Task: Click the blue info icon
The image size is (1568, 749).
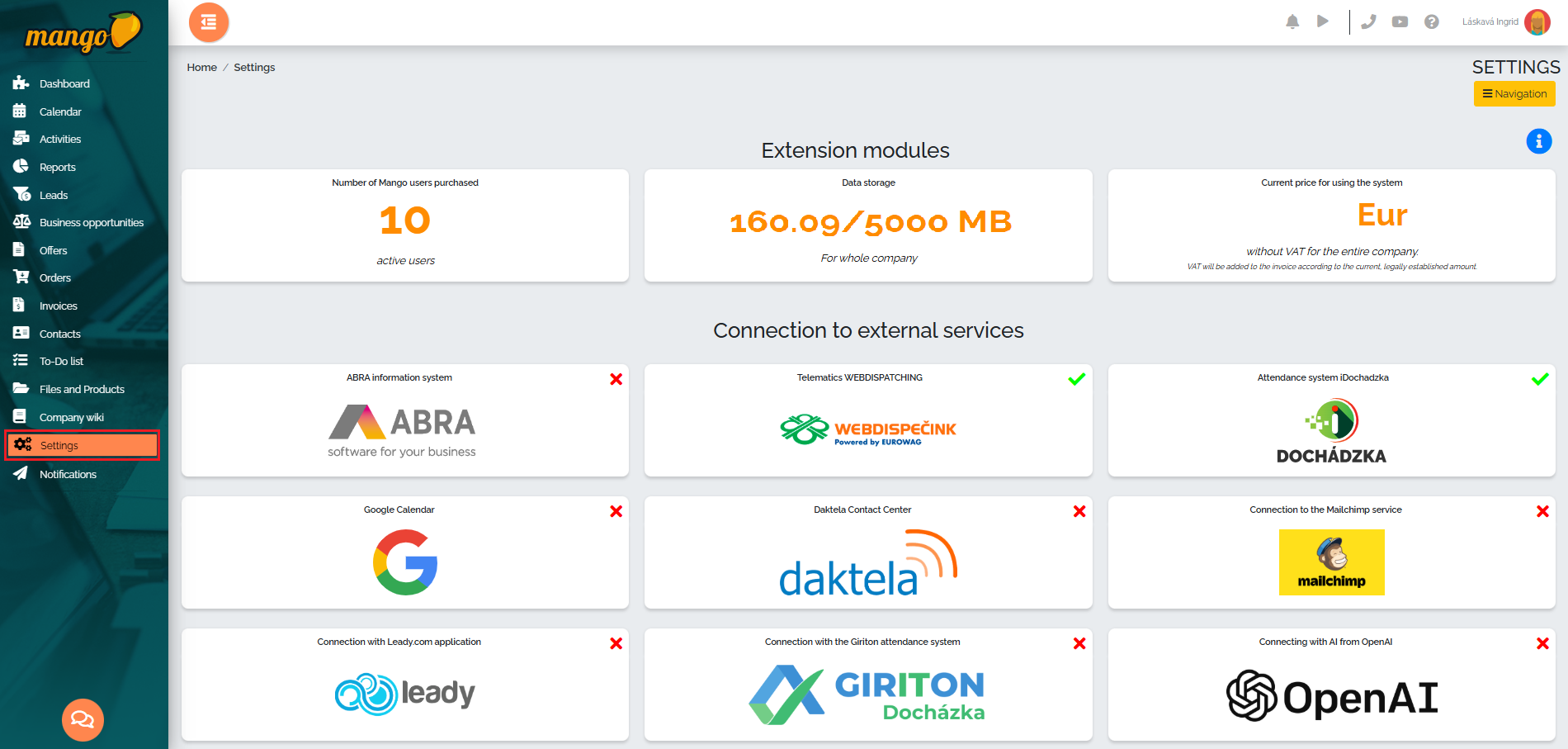Action: 1539,141
